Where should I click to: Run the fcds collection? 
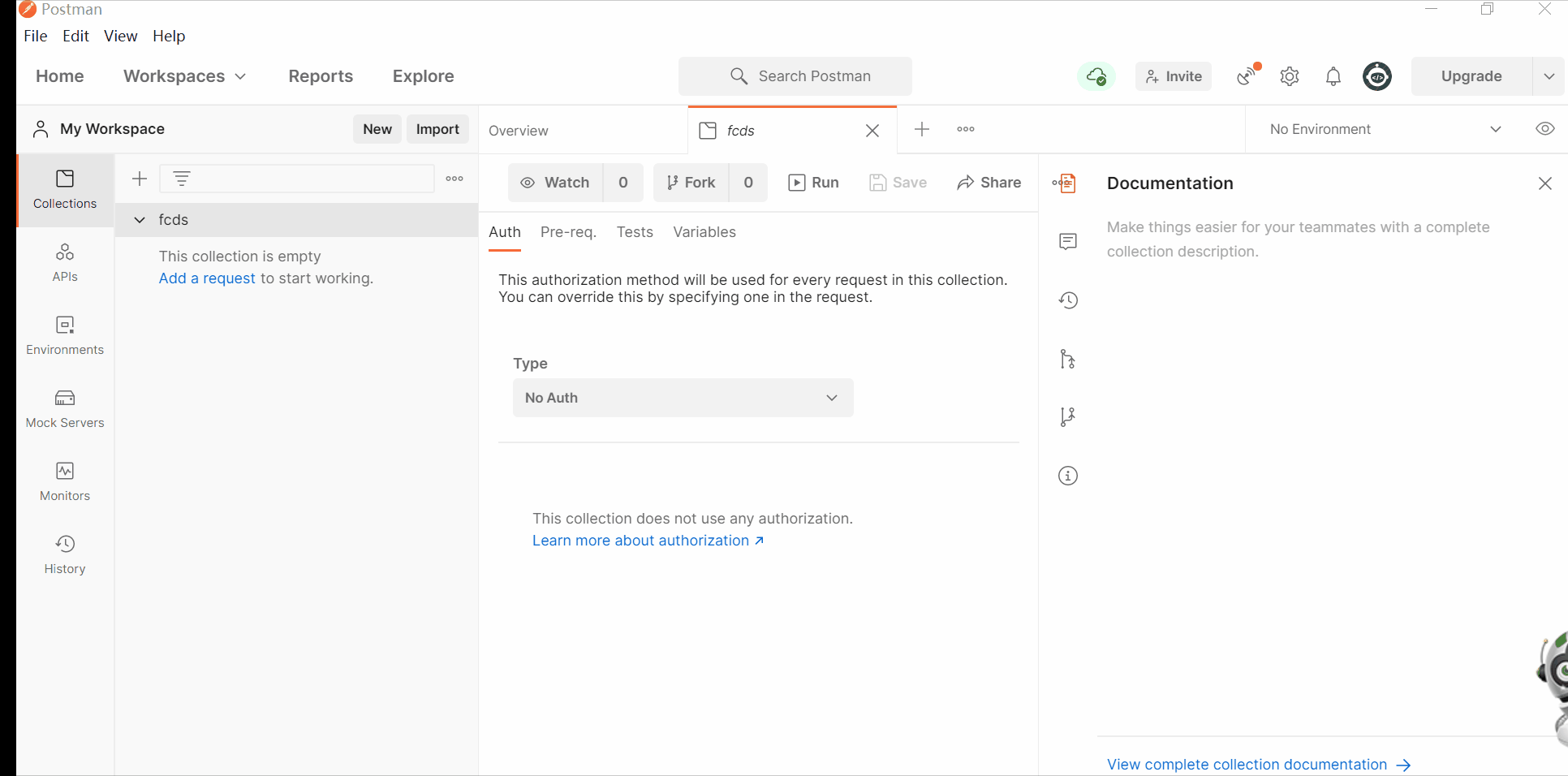pyautogui.click(x=814, y=183)
